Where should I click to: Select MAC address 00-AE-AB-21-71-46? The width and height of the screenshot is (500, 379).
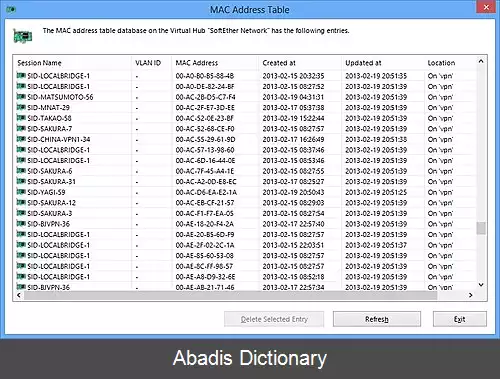click(205, 287)
